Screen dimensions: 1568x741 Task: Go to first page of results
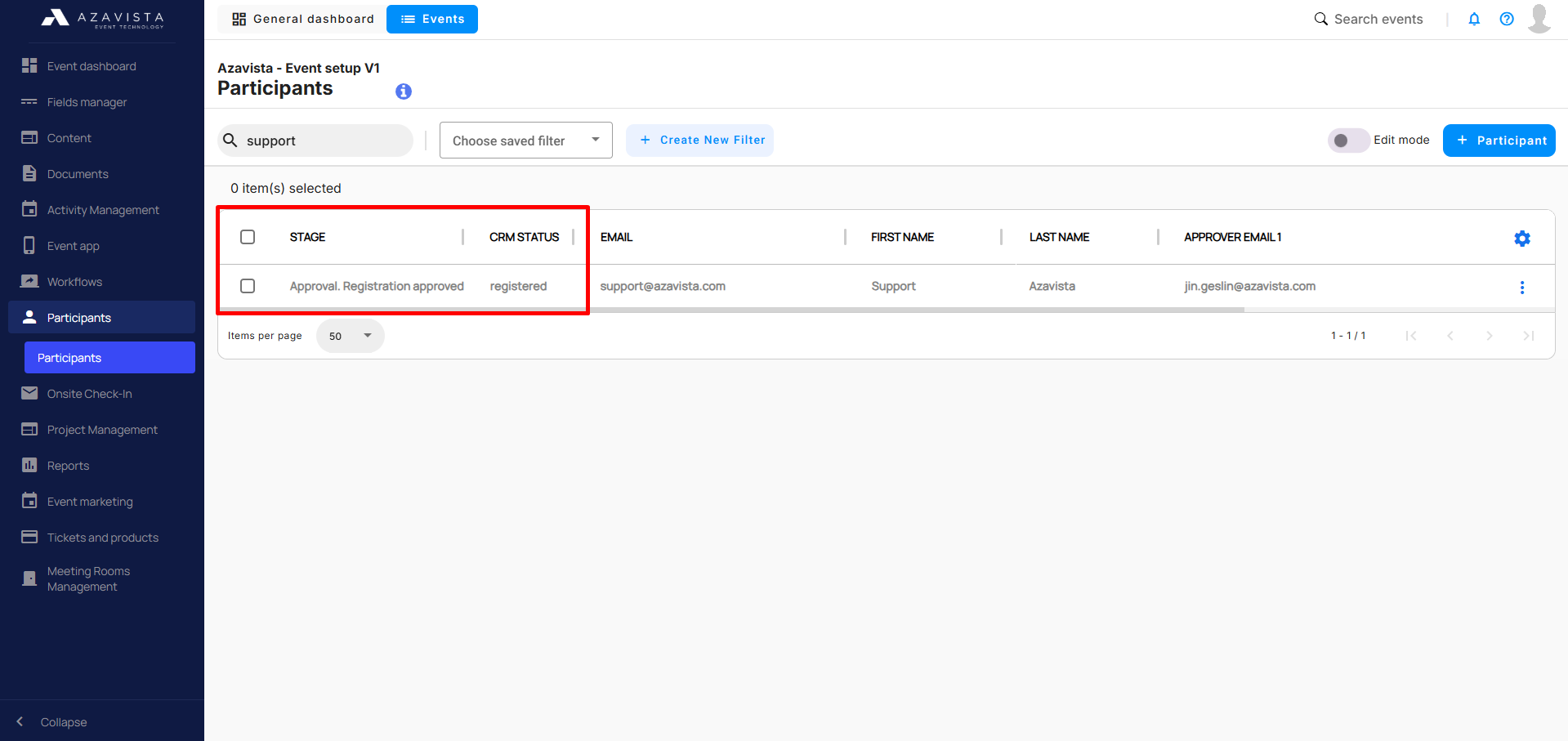[1411, 336]
